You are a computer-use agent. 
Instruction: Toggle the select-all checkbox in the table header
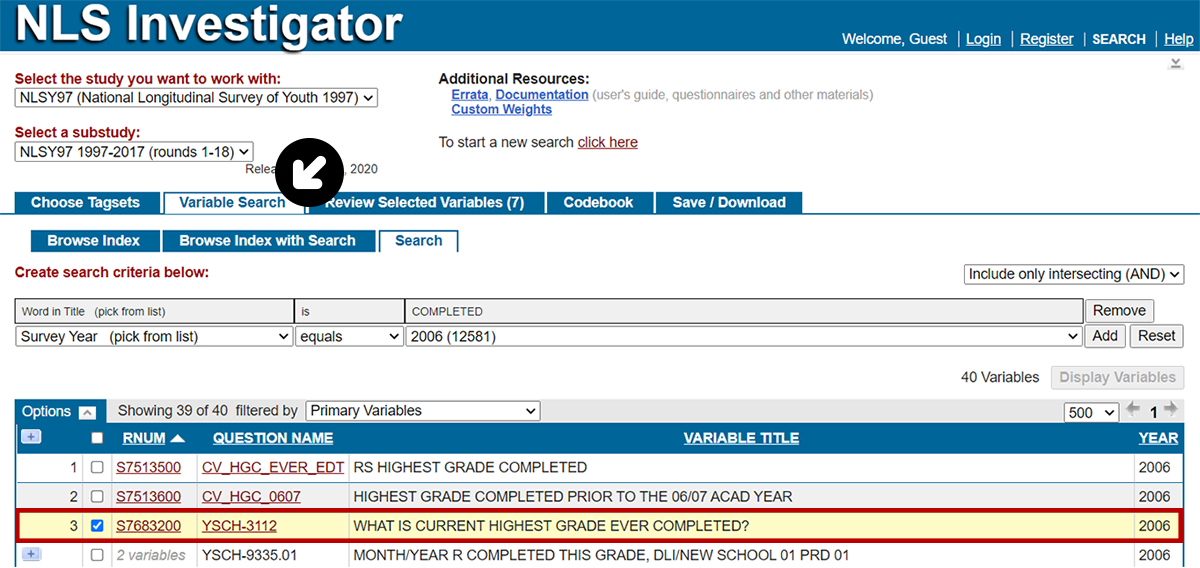click(97, 438)
